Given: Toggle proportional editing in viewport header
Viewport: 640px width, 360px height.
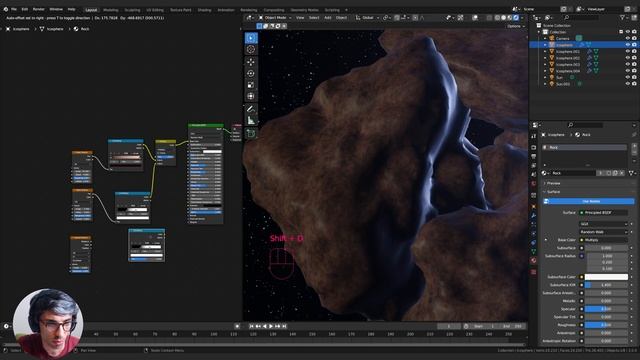Looking at the screenshot, I should pos(415,18).
